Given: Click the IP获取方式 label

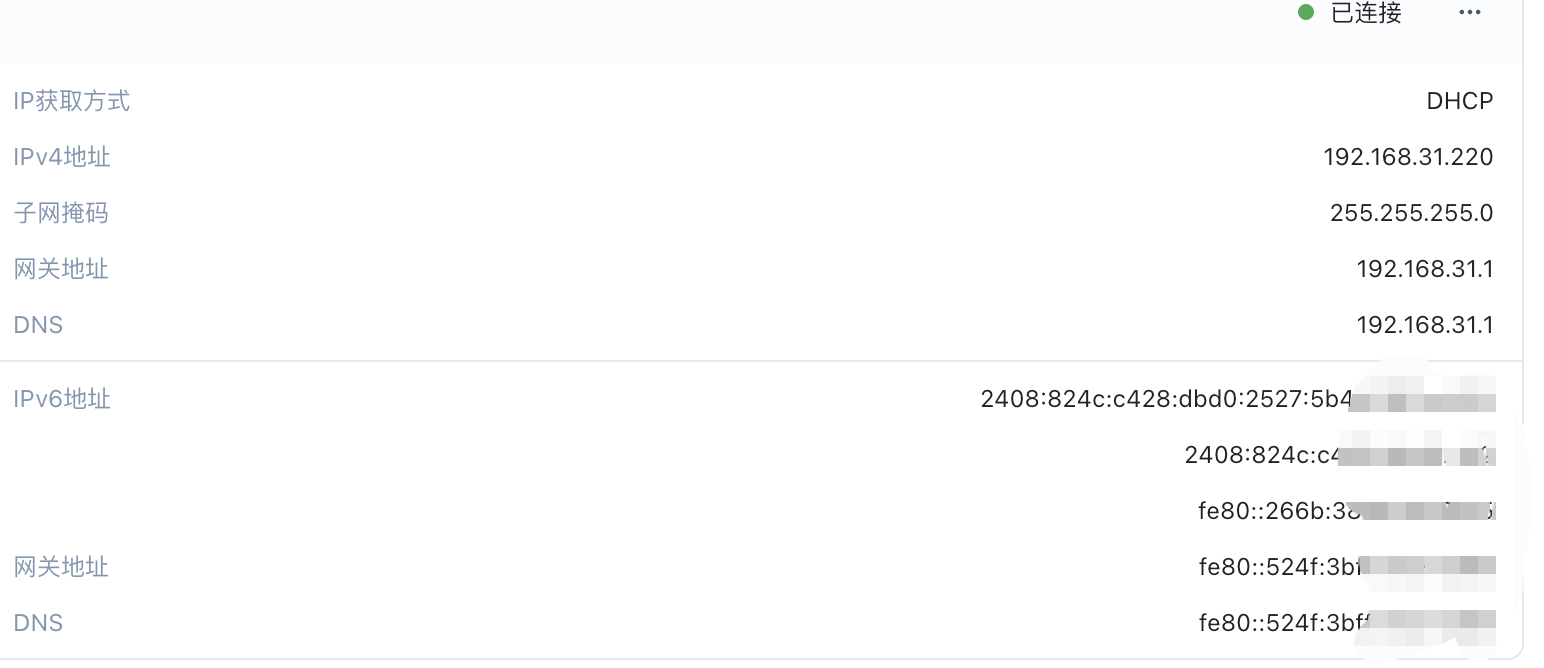Looking at the screenshot, I should tap(72, 101).
